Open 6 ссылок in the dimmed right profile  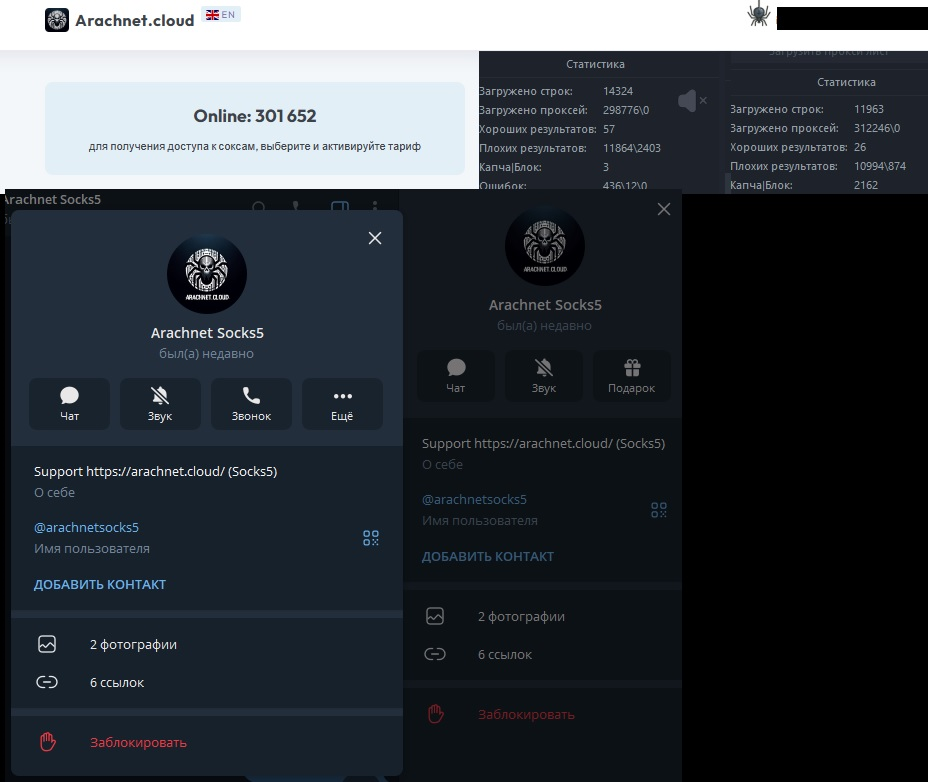(x=505, y=655)
